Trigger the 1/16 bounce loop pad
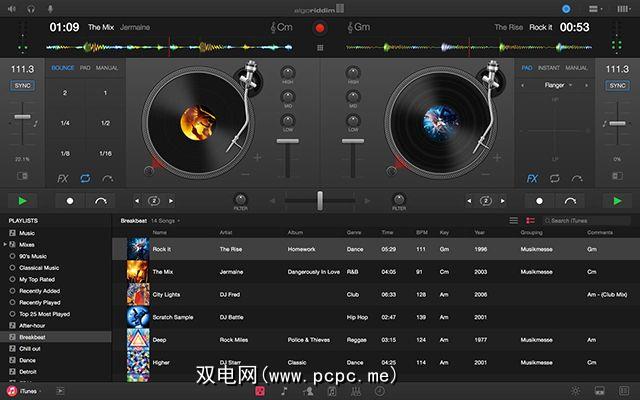Viewport: 640px width, 400px height. point(105,153)
